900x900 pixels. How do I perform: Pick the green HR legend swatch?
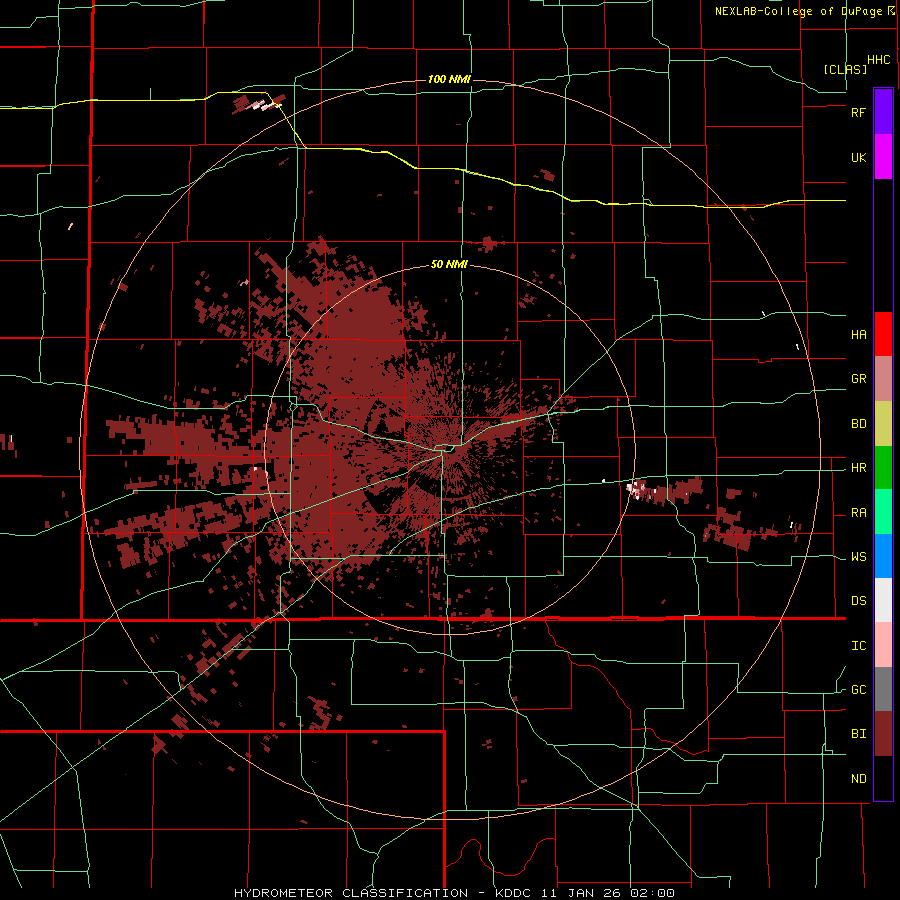point(883,468)
